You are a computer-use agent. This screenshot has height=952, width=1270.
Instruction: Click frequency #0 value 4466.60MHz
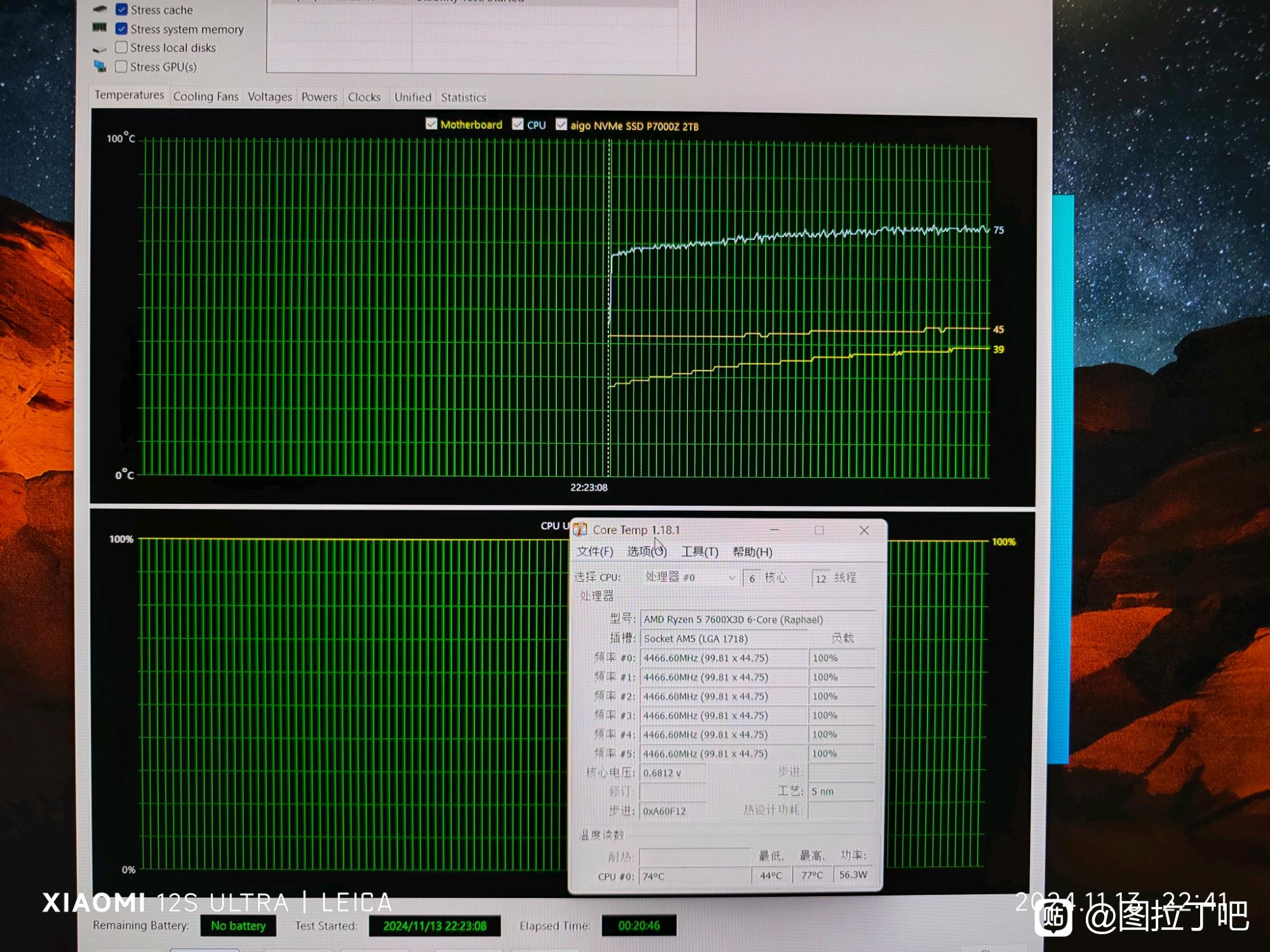723,658
